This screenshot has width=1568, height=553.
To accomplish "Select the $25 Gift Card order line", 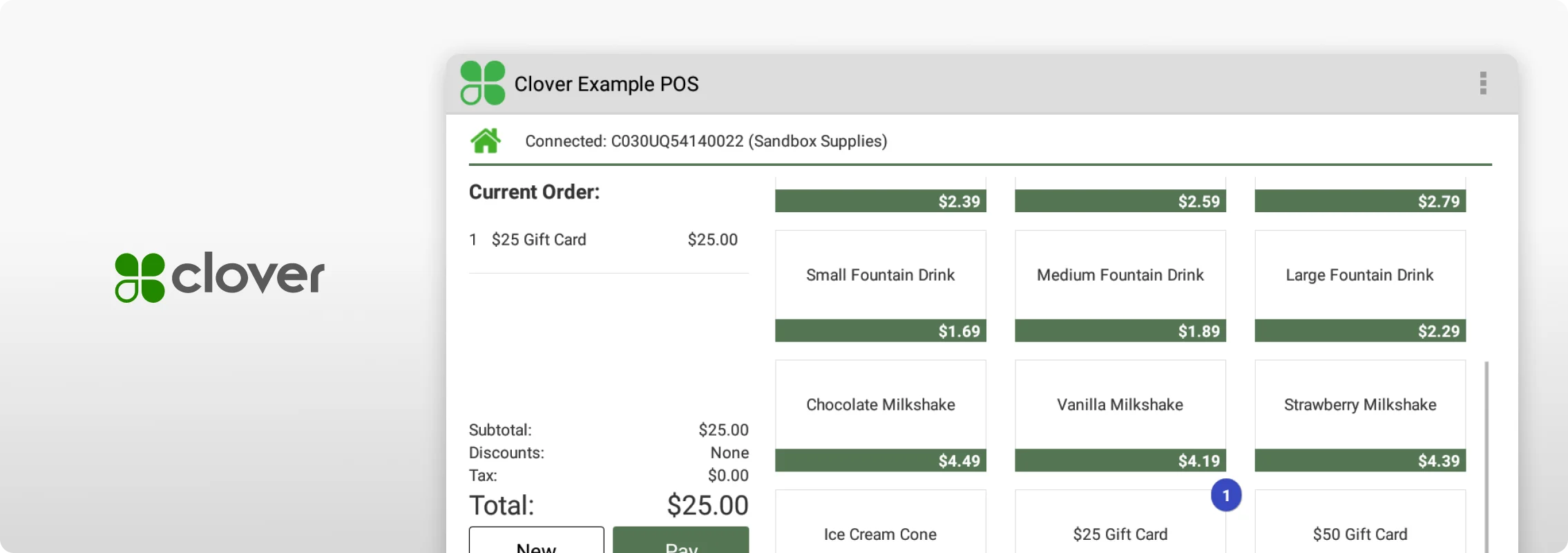I will coord(608,240).
